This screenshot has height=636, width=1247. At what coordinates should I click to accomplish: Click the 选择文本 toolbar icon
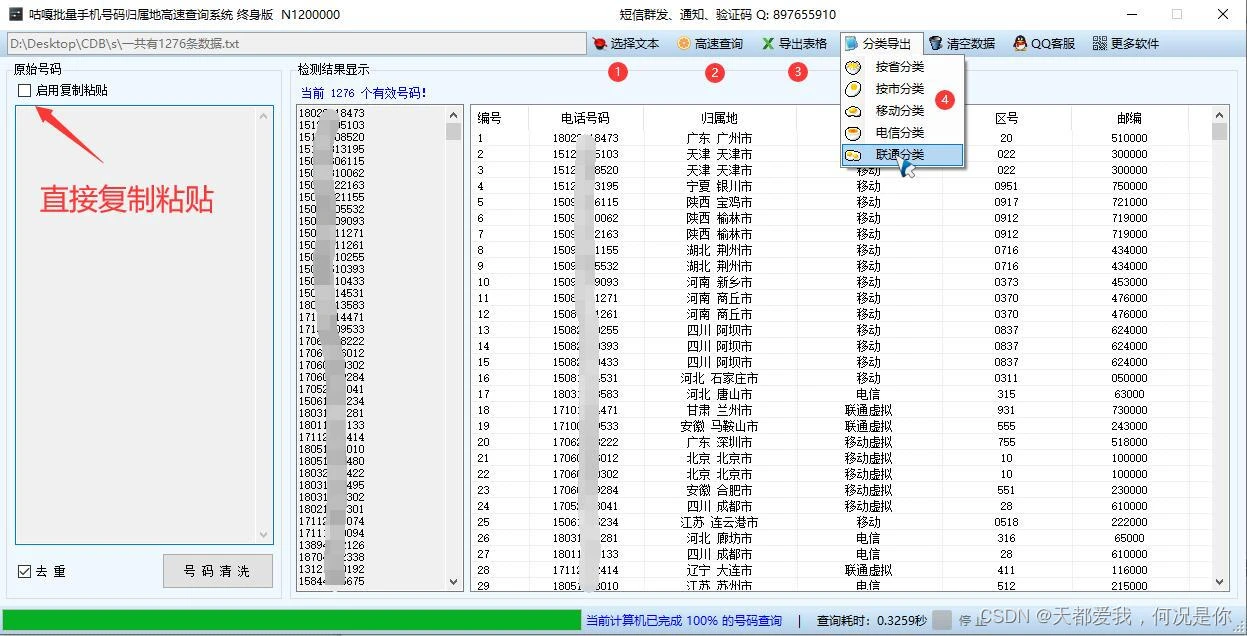[x=600, y=44]
